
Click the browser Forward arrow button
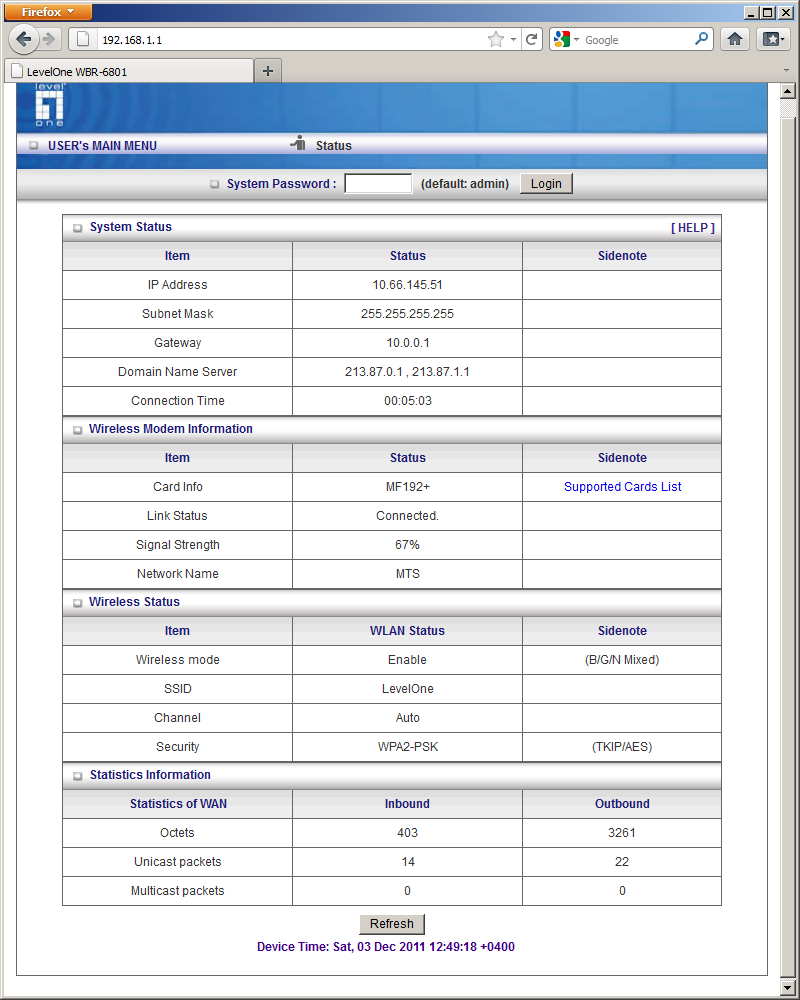(x=49, y=40)
